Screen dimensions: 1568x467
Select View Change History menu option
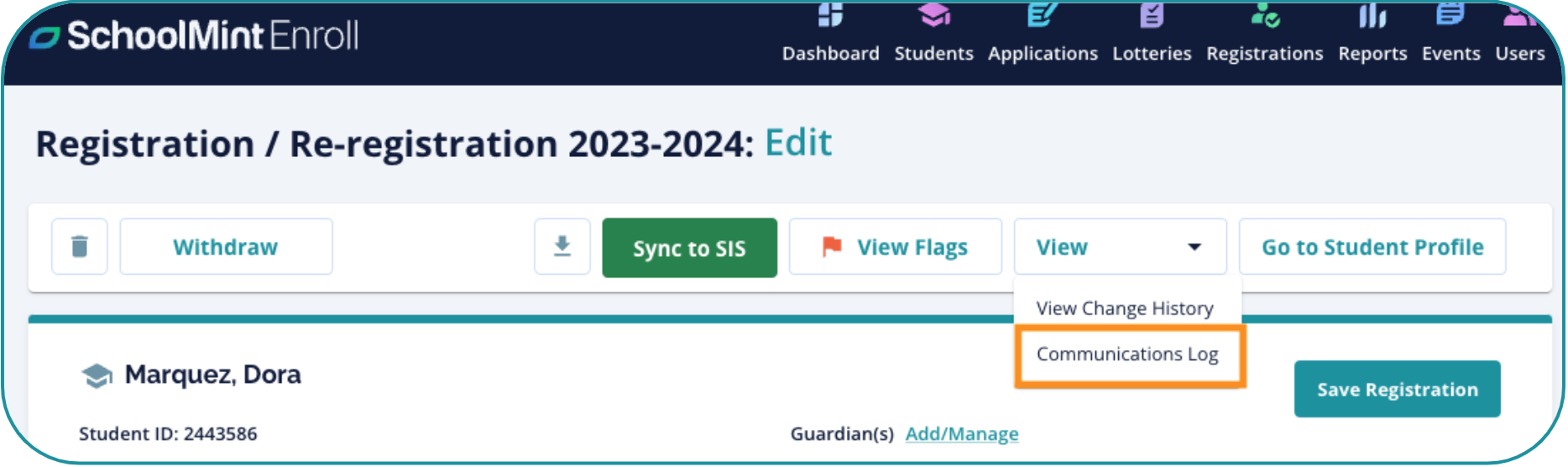(1125, 308)
